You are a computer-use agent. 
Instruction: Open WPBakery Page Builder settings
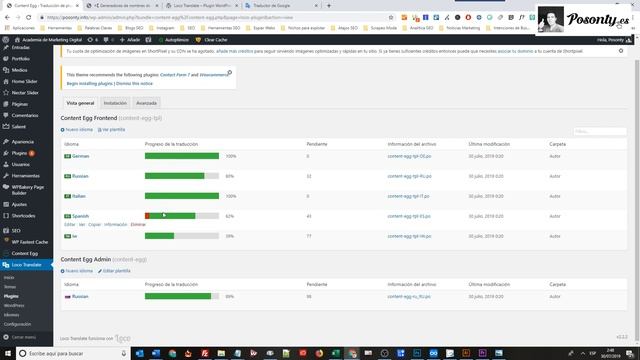click(27, 190)
